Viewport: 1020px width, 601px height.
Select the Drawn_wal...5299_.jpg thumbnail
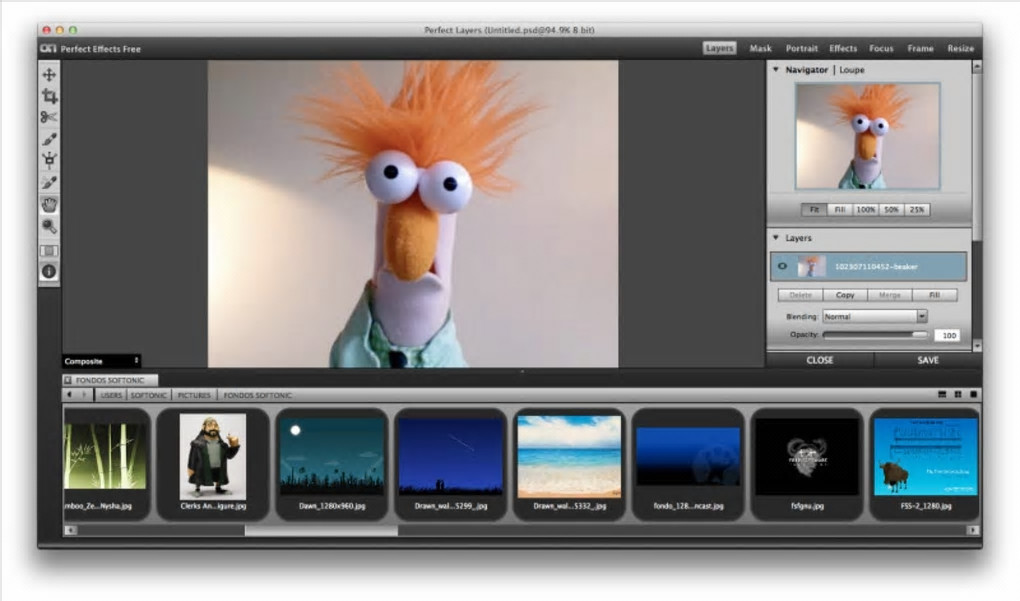[451, 463]
